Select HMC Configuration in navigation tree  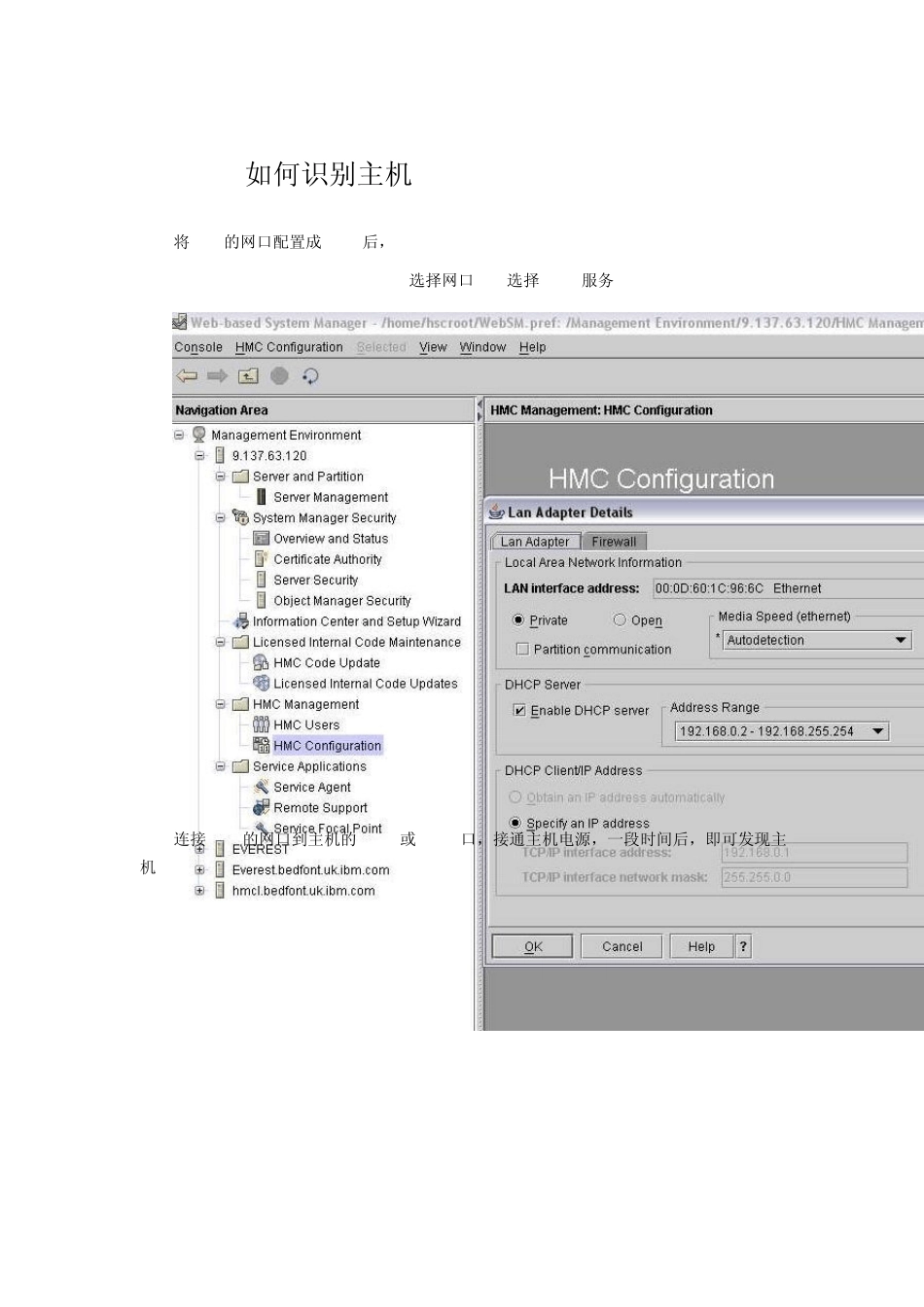[327, 745]
